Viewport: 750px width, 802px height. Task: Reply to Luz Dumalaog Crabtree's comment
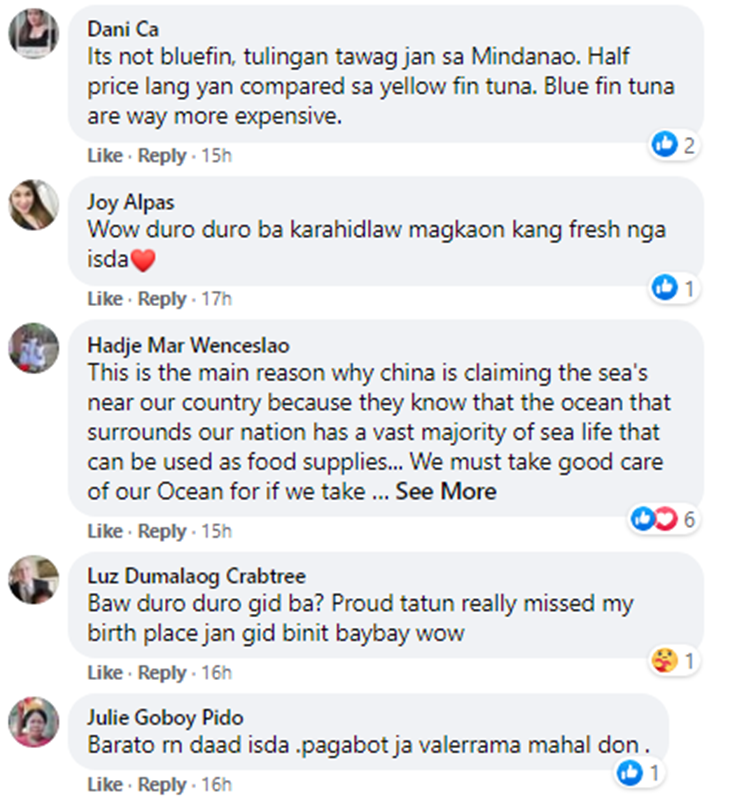pyautogui.click(x=162, y=673)
